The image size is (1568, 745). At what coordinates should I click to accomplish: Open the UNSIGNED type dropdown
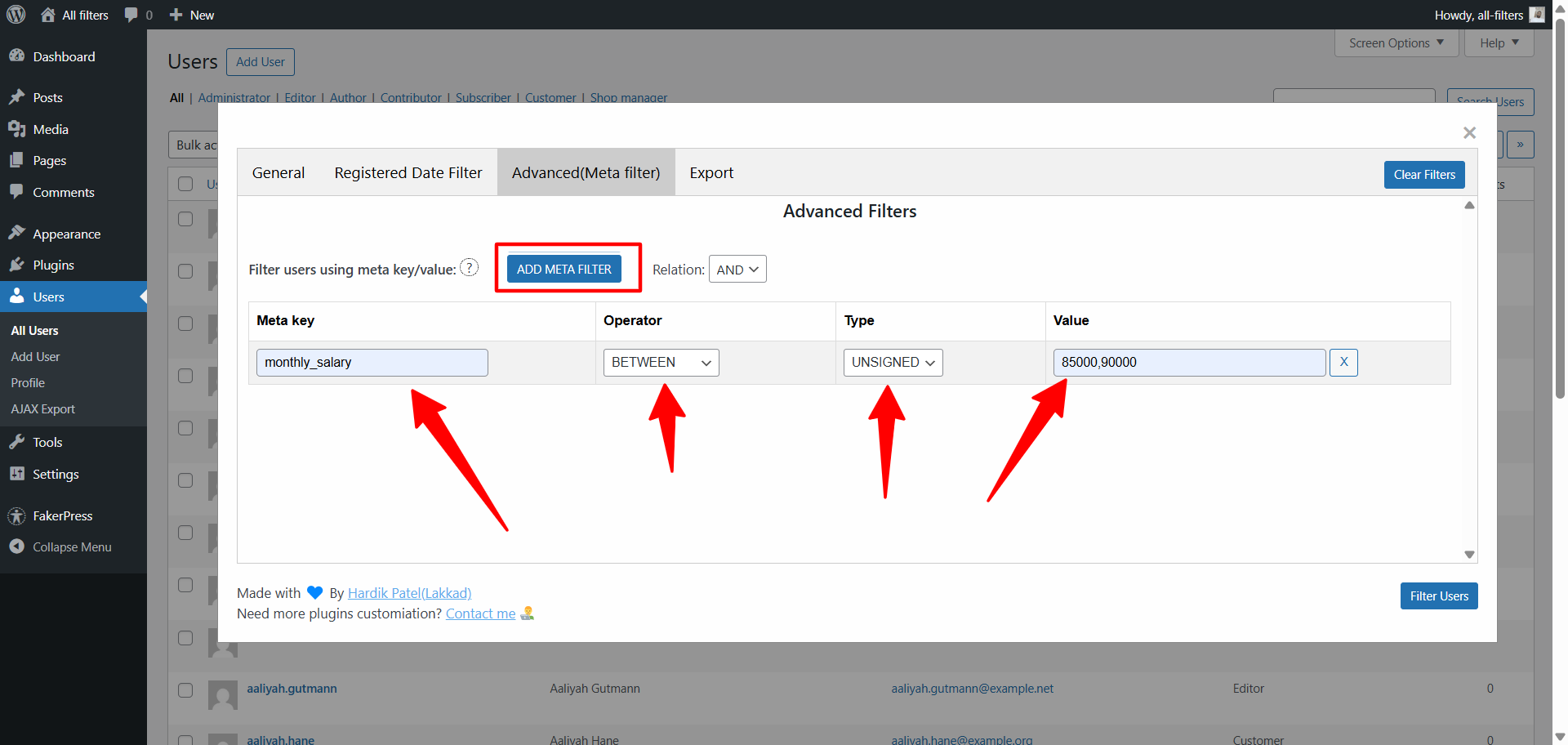893,363
